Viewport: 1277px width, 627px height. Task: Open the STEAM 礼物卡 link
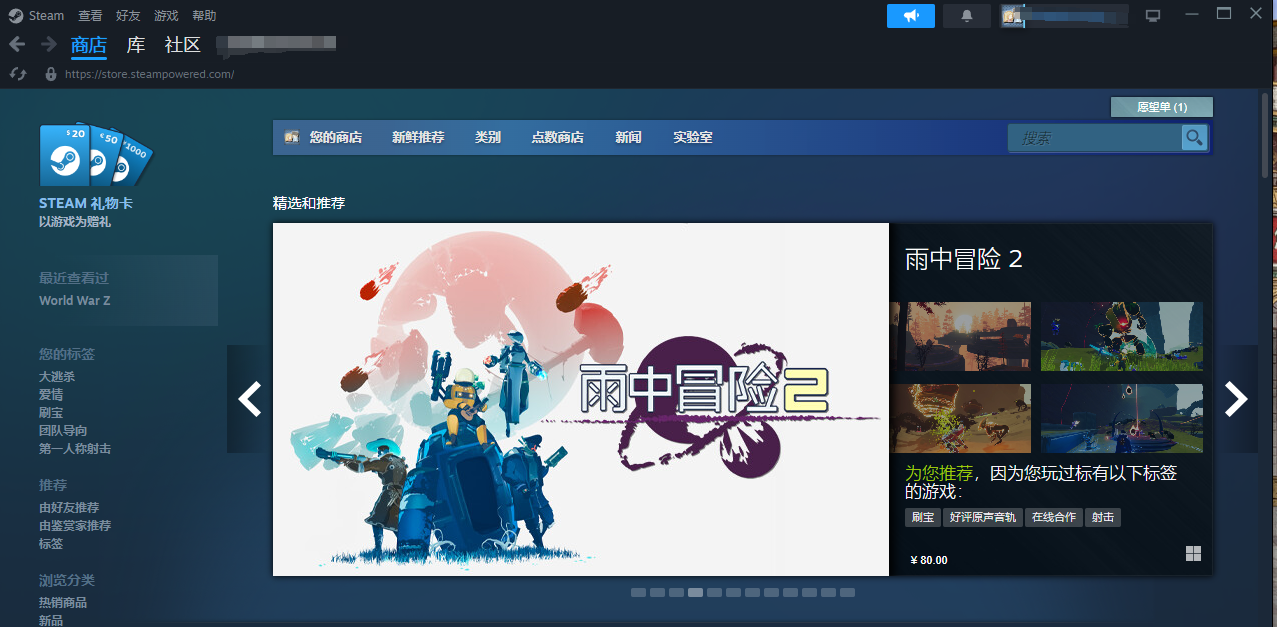click(86, 203)
